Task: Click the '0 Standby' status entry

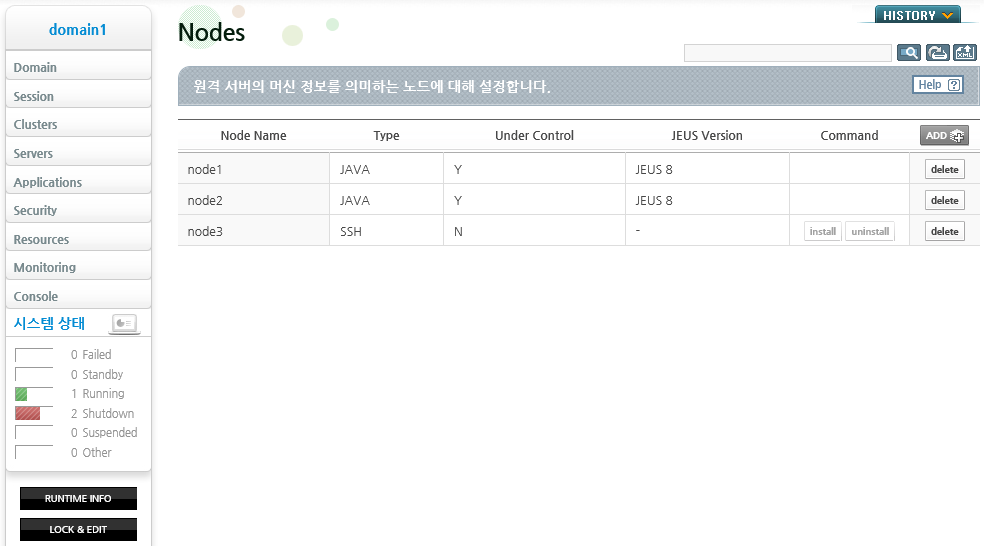Action: pos(97,375)
